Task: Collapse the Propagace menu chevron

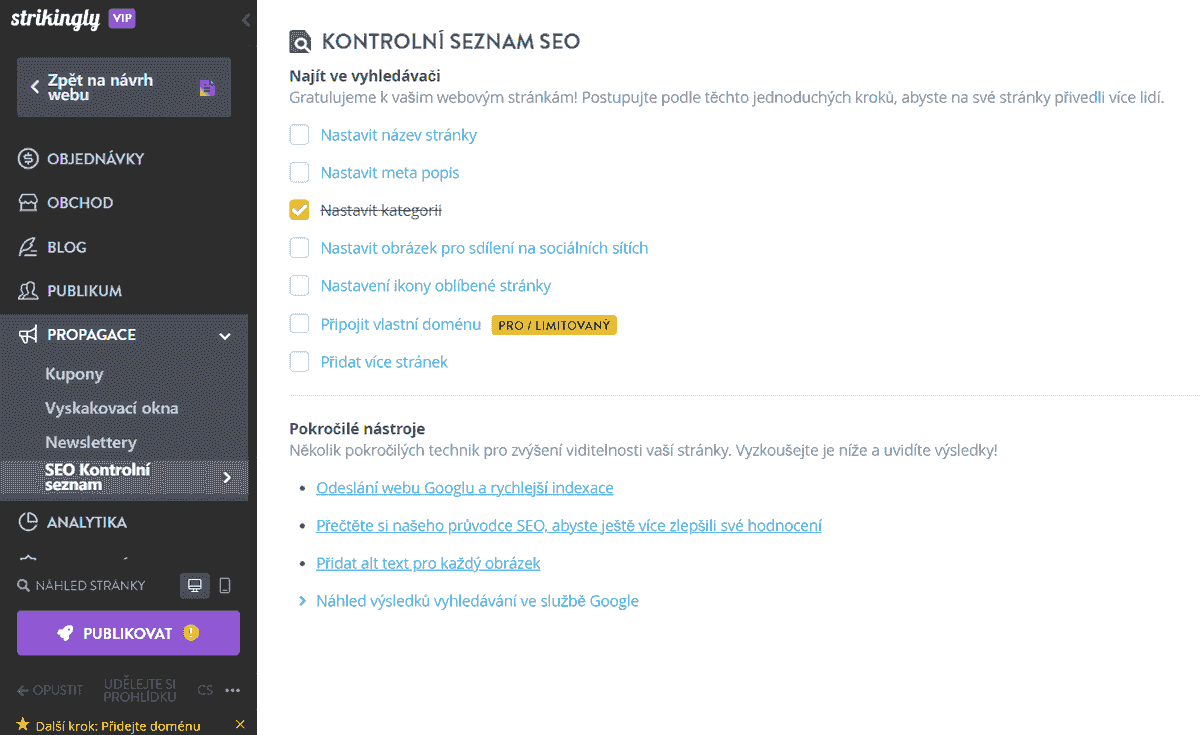Action: pos(225,335)
